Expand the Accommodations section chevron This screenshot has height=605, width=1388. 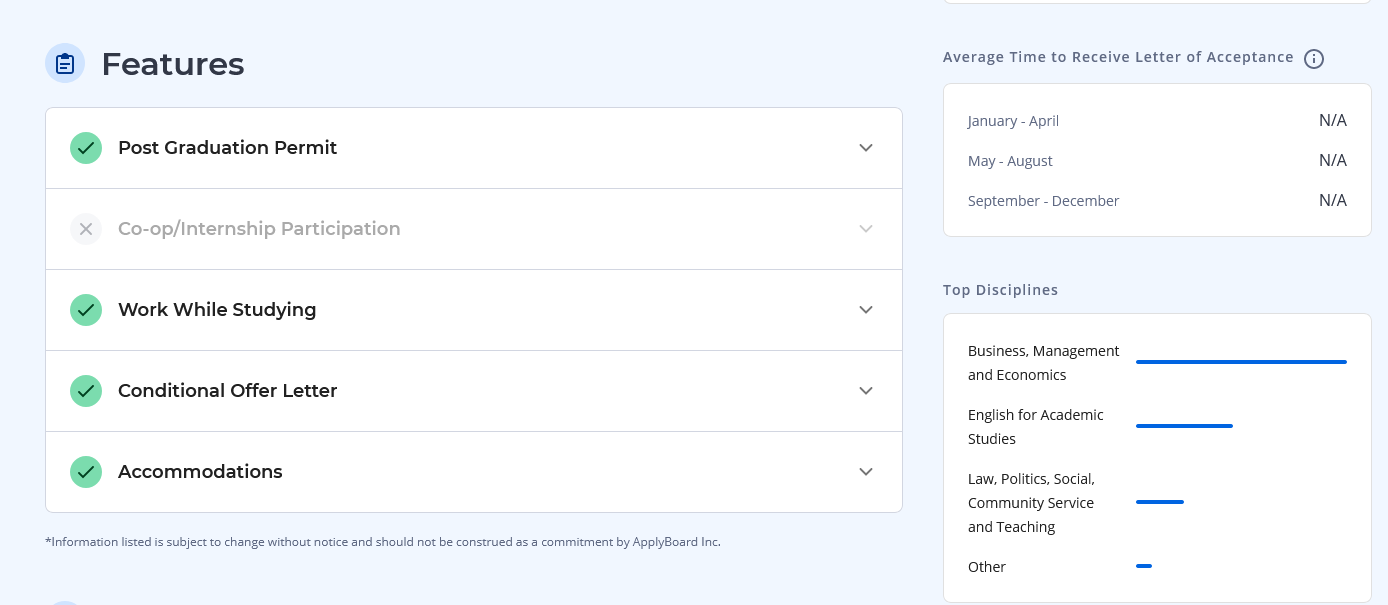pos(866,472)
